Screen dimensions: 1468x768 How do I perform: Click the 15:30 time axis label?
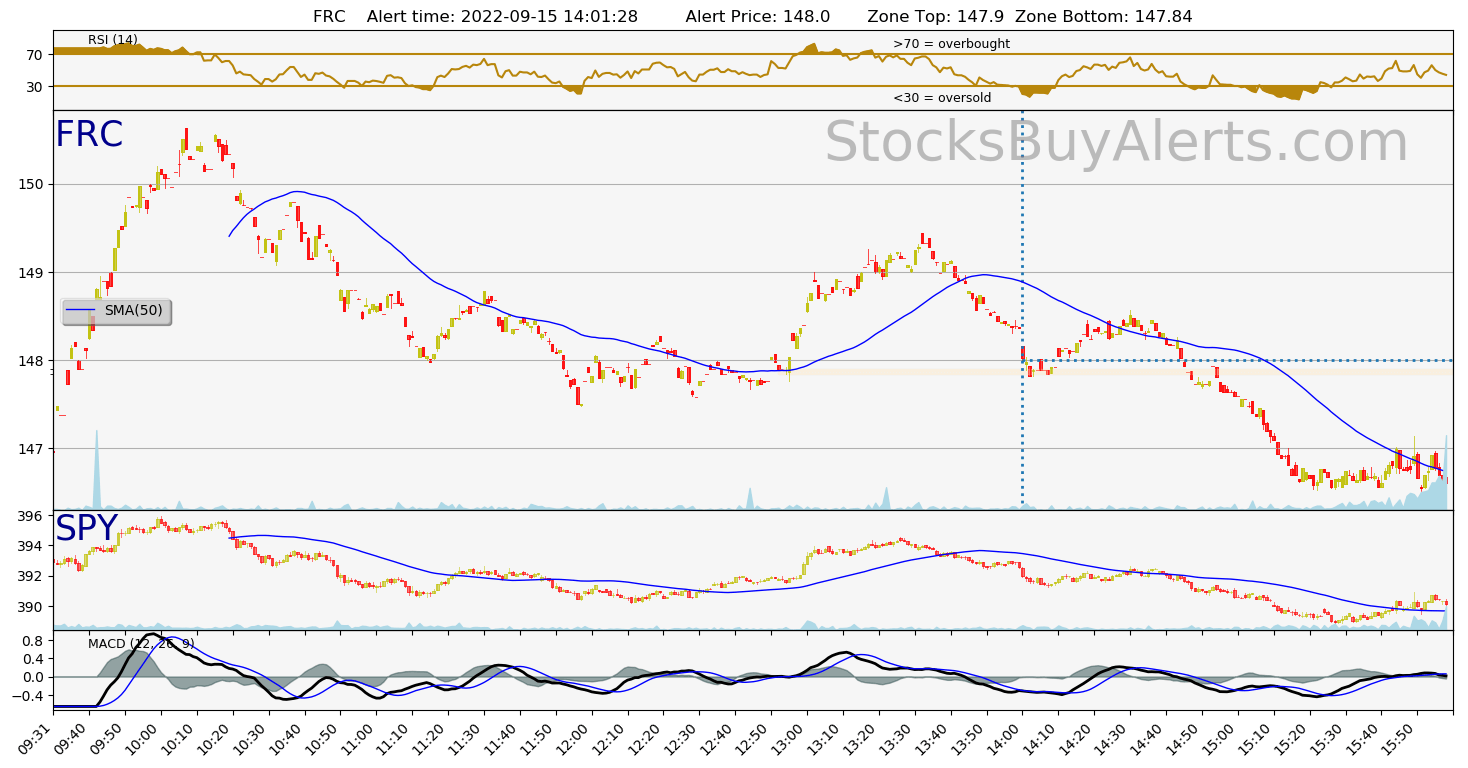point(1327,736)
